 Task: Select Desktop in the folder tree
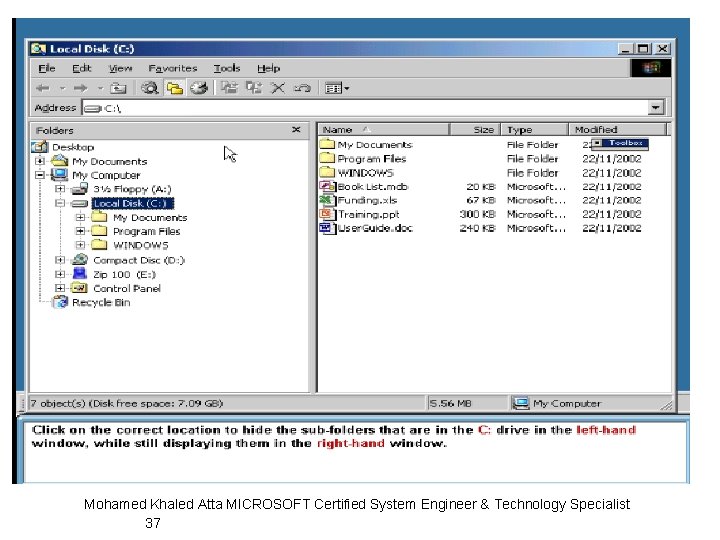pos(73,147)
